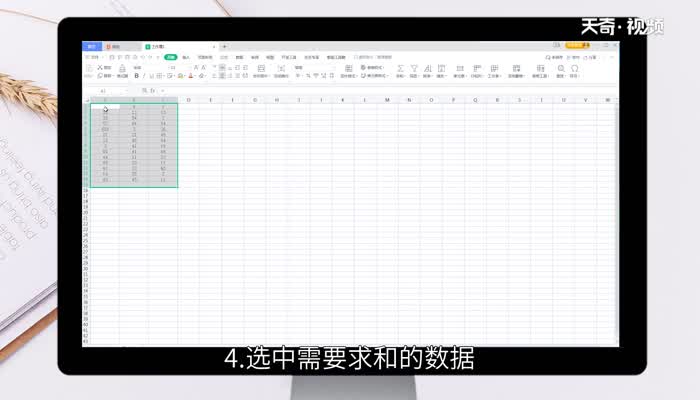Click the Fill (填充) icon
This screenshot has height=400, width=700.
442,68
